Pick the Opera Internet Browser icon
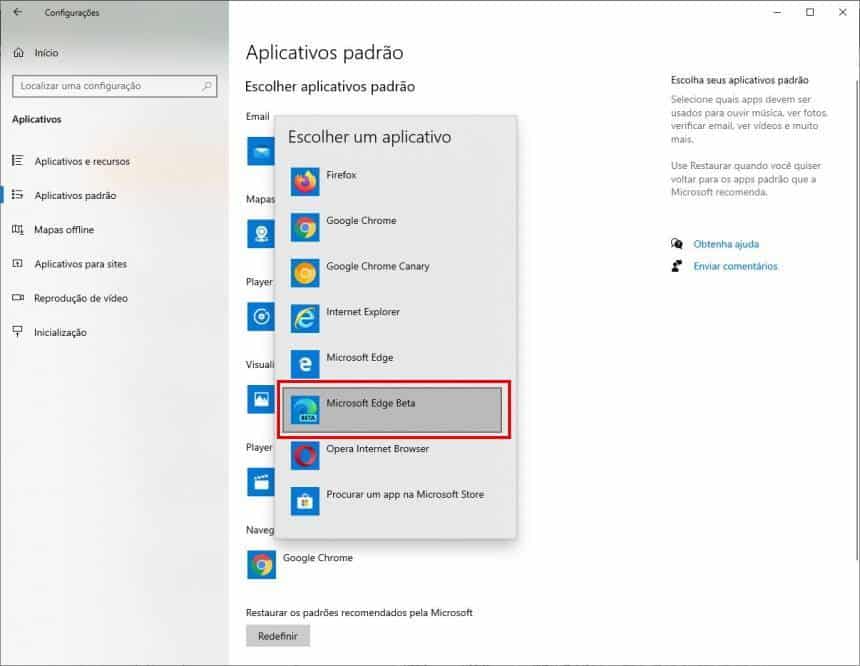 click(x=305, y=455)
